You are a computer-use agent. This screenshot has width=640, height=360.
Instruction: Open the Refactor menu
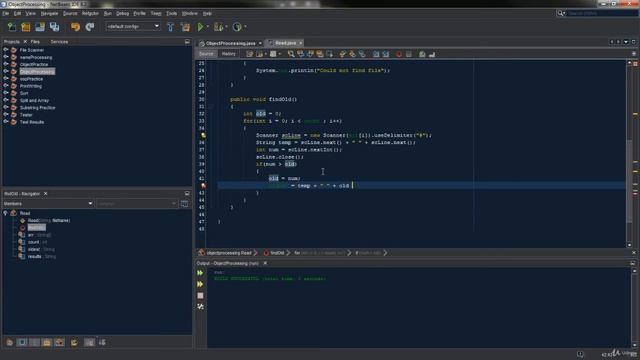coord(90,13)
